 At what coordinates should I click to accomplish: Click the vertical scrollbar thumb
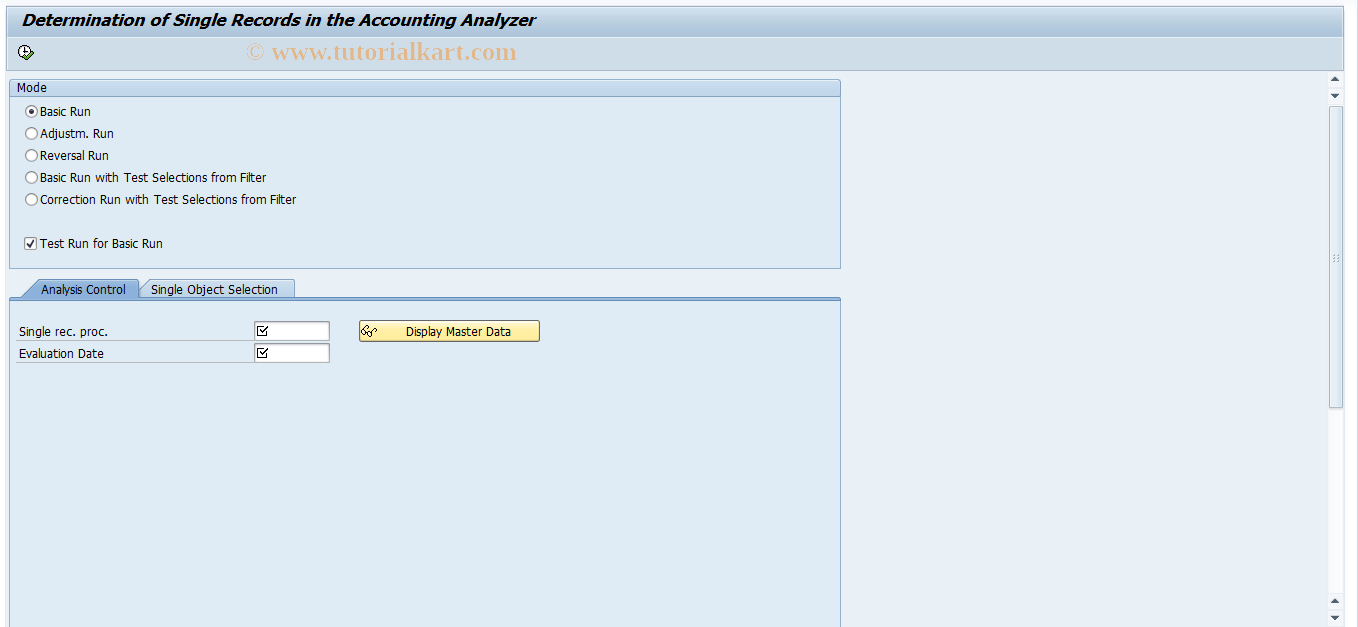click(x=1335, y=256)
